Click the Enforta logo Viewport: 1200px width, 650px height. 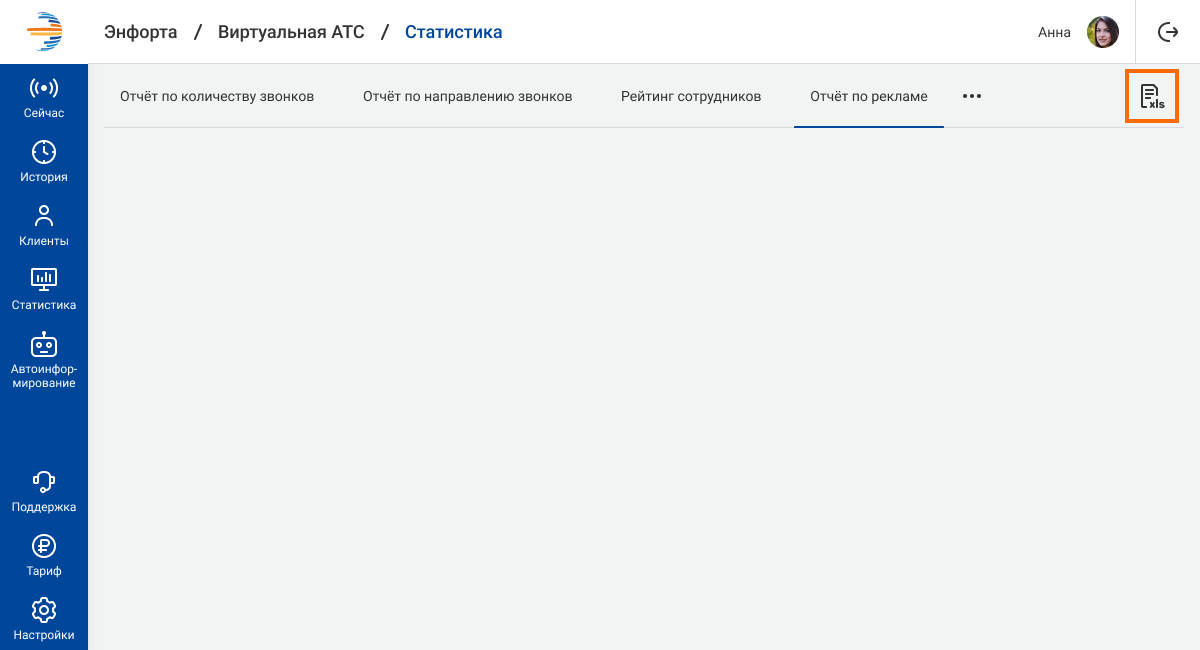pos(44,32)
